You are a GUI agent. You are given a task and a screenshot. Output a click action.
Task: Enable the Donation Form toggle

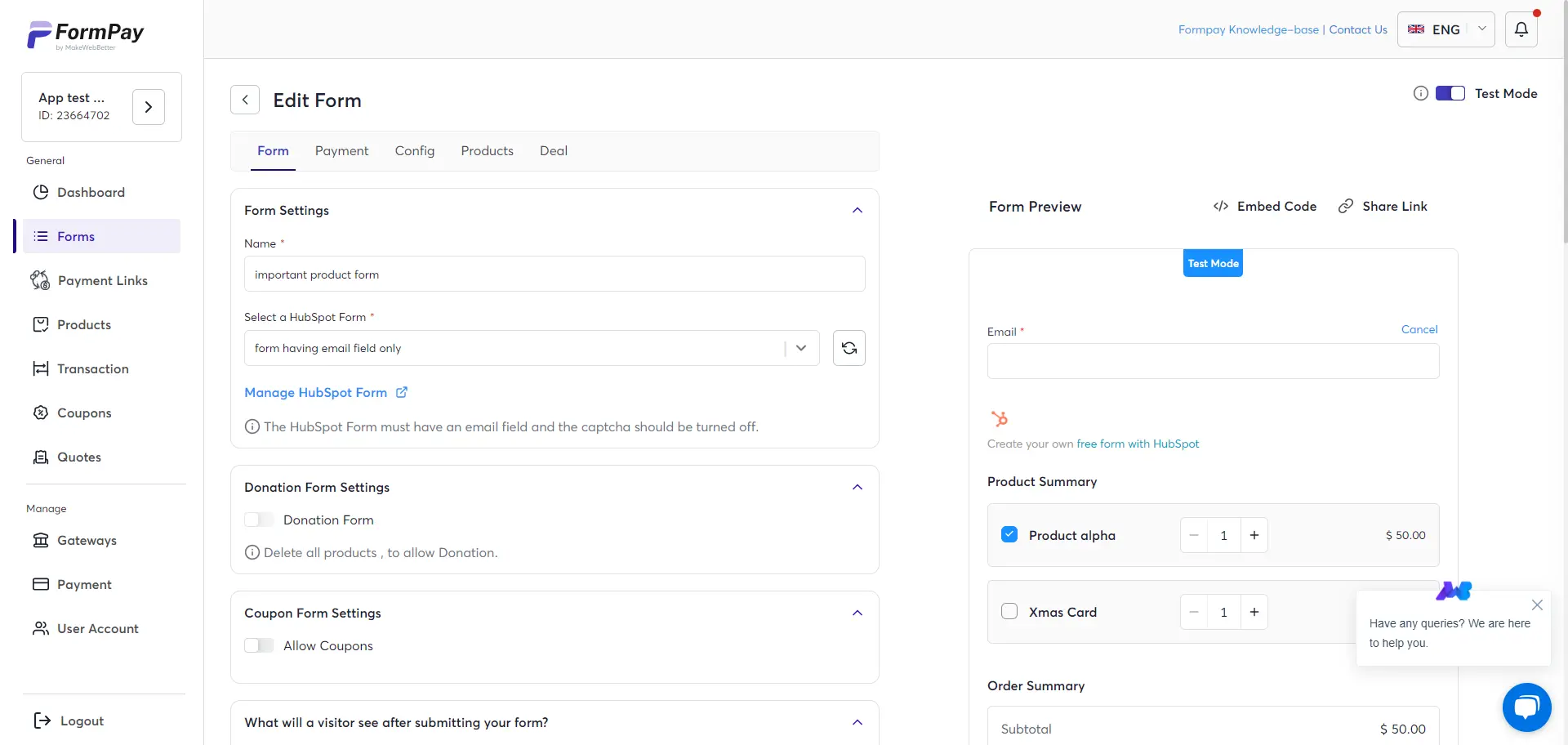(x=259, y=520)
